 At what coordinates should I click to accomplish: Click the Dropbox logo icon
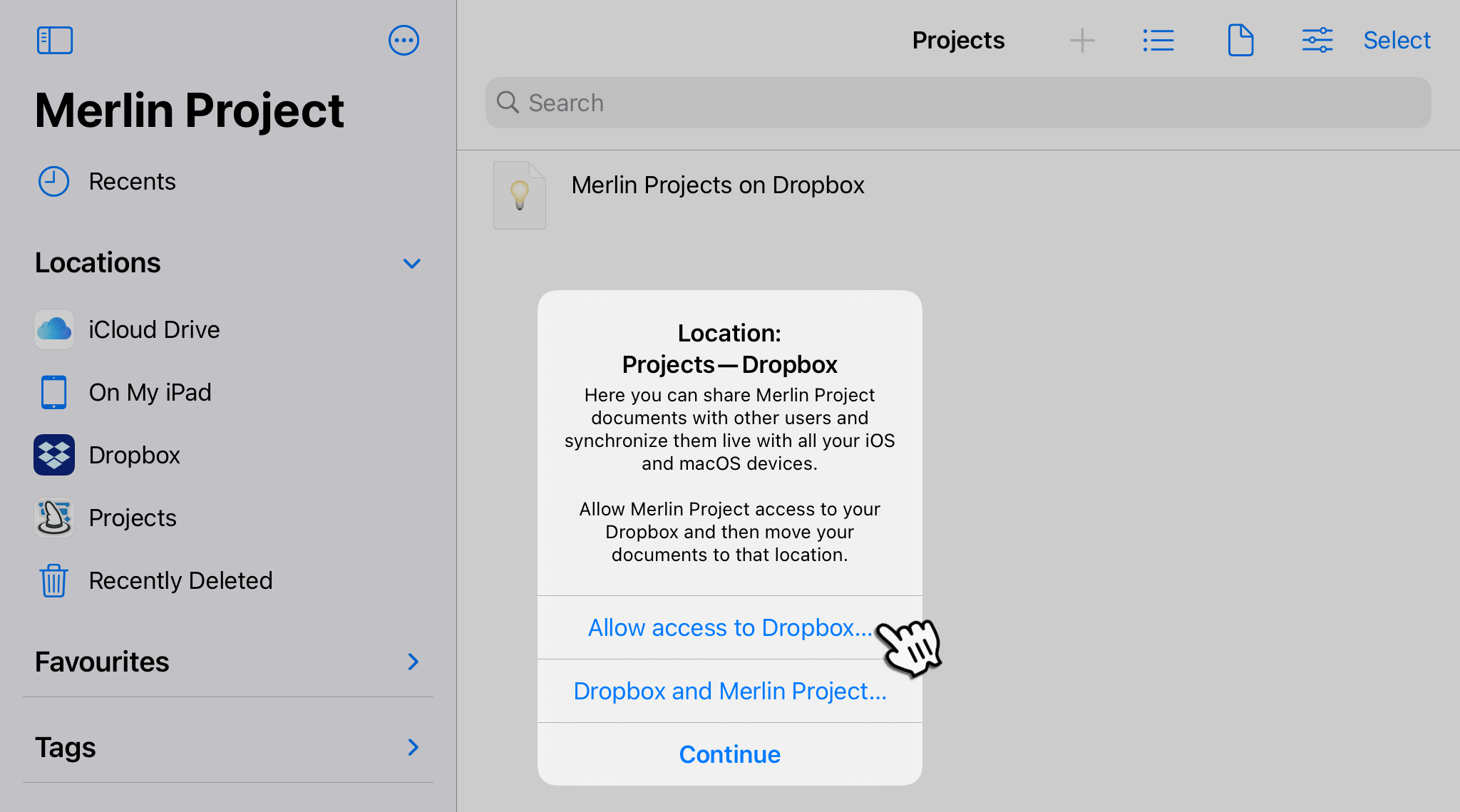(54, 455)
